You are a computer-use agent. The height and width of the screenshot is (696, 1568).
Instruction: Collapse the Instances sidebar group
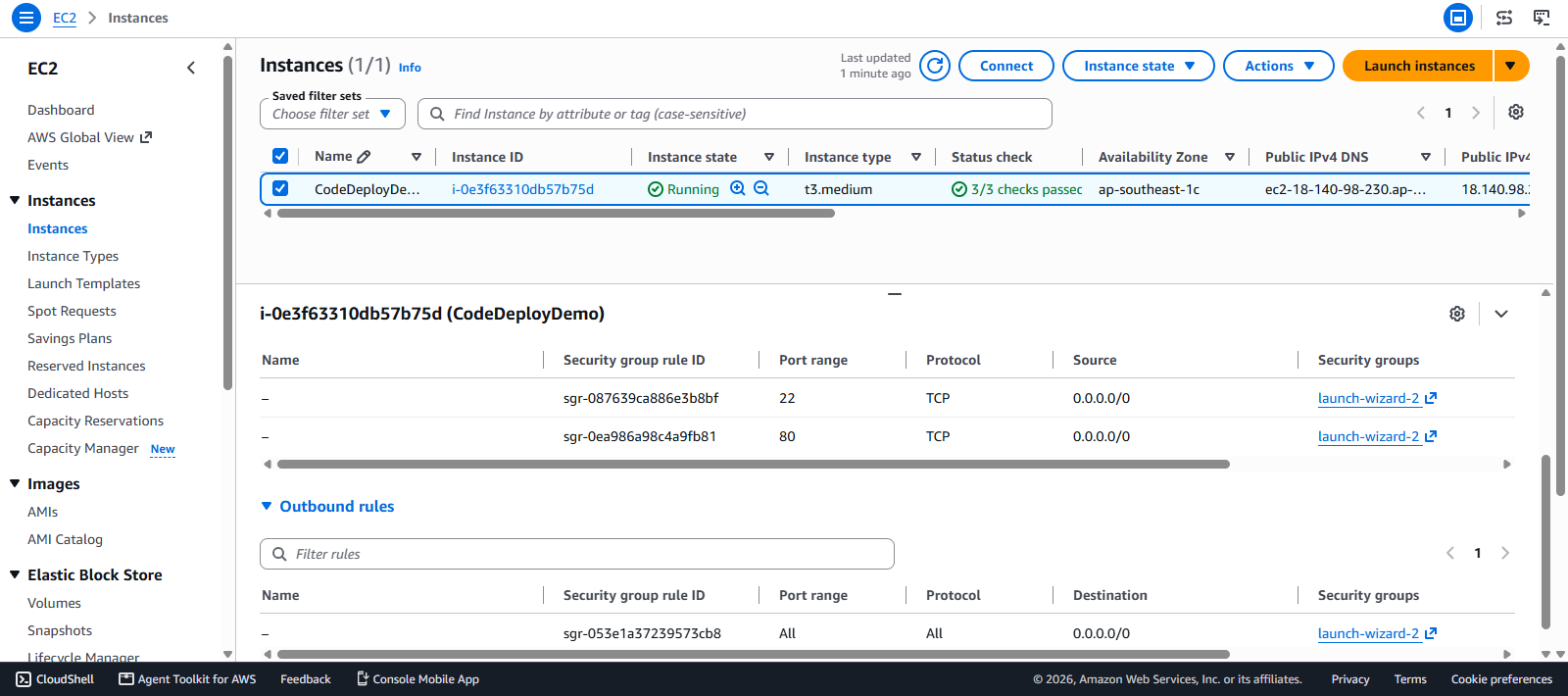point(15,200)
